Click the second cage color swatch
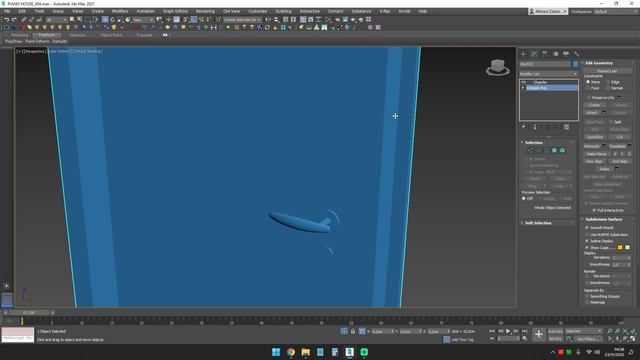This screenshot has width=640, height=360. [627, 248]
